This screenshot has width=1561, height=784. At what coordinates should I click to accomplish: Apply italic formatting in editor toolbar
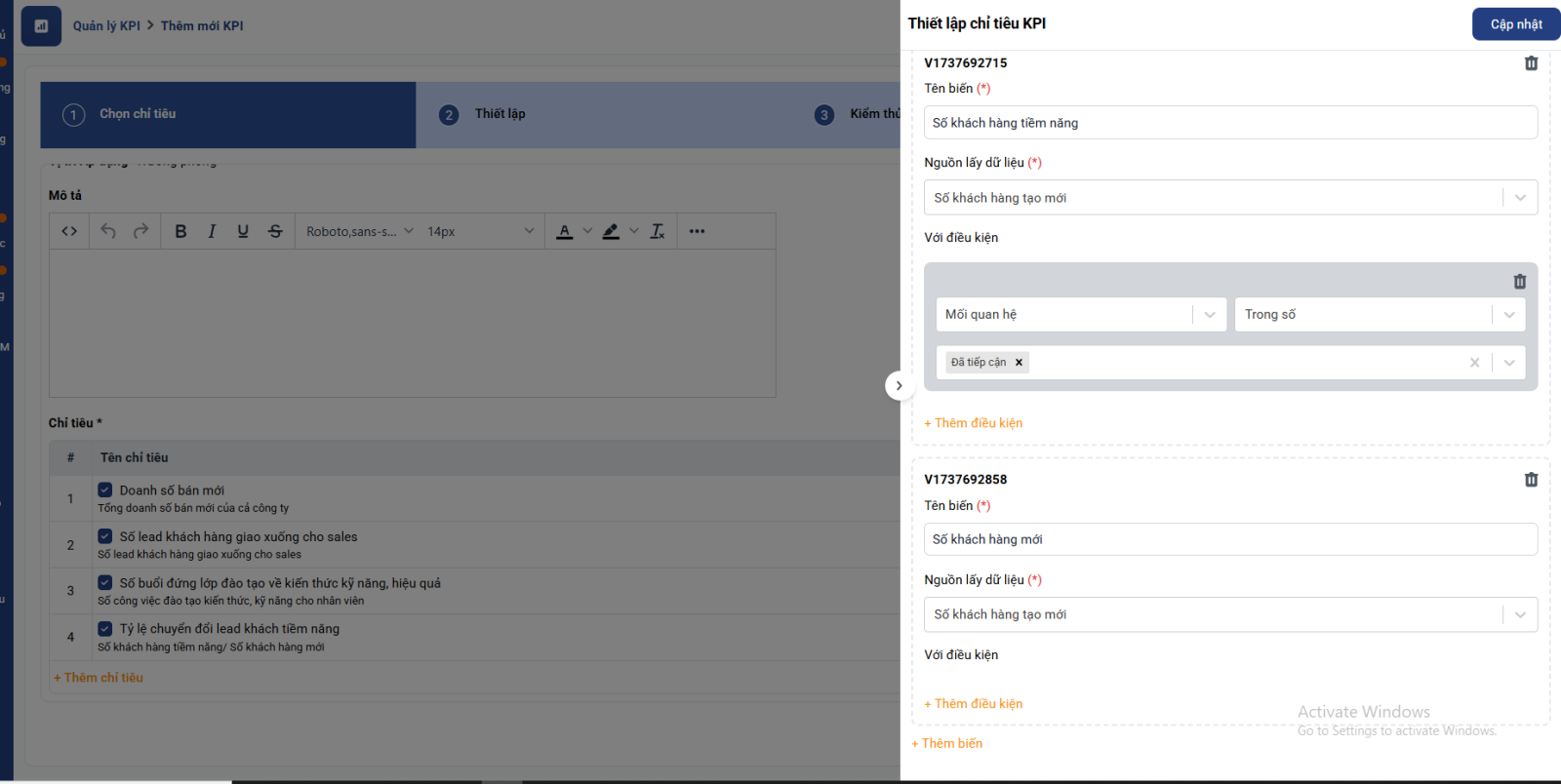pos(212,231)
